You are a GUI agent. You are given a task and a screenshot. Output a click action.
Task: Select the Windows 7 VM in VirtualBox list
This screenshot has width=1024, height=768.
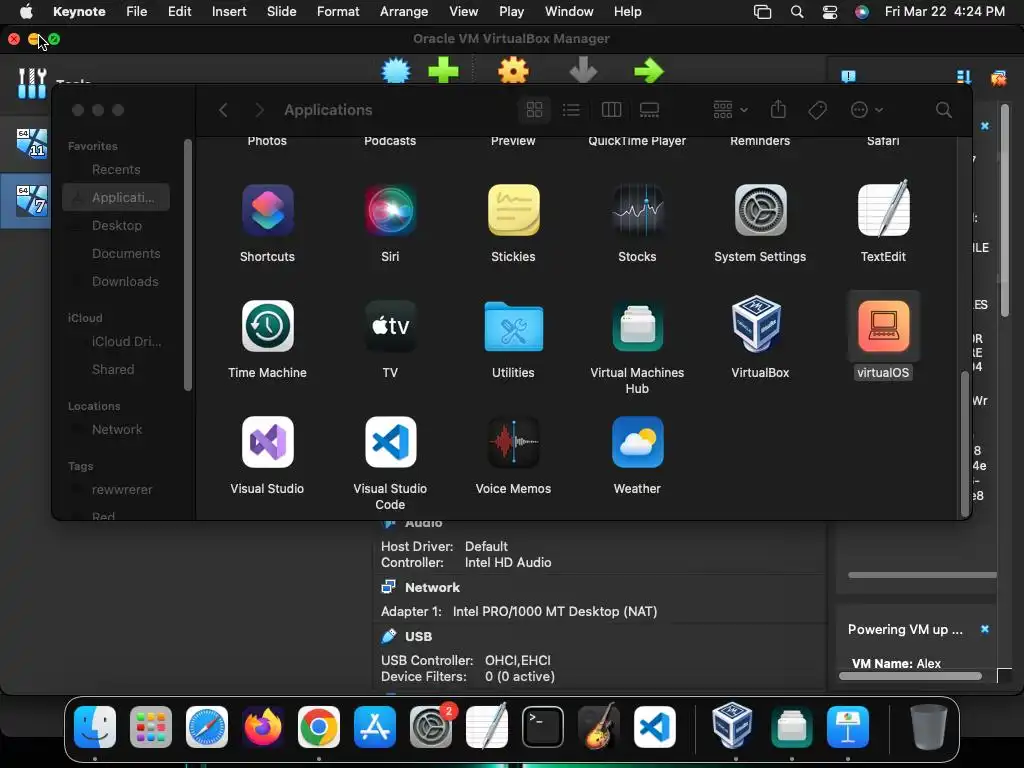point(31,200)
